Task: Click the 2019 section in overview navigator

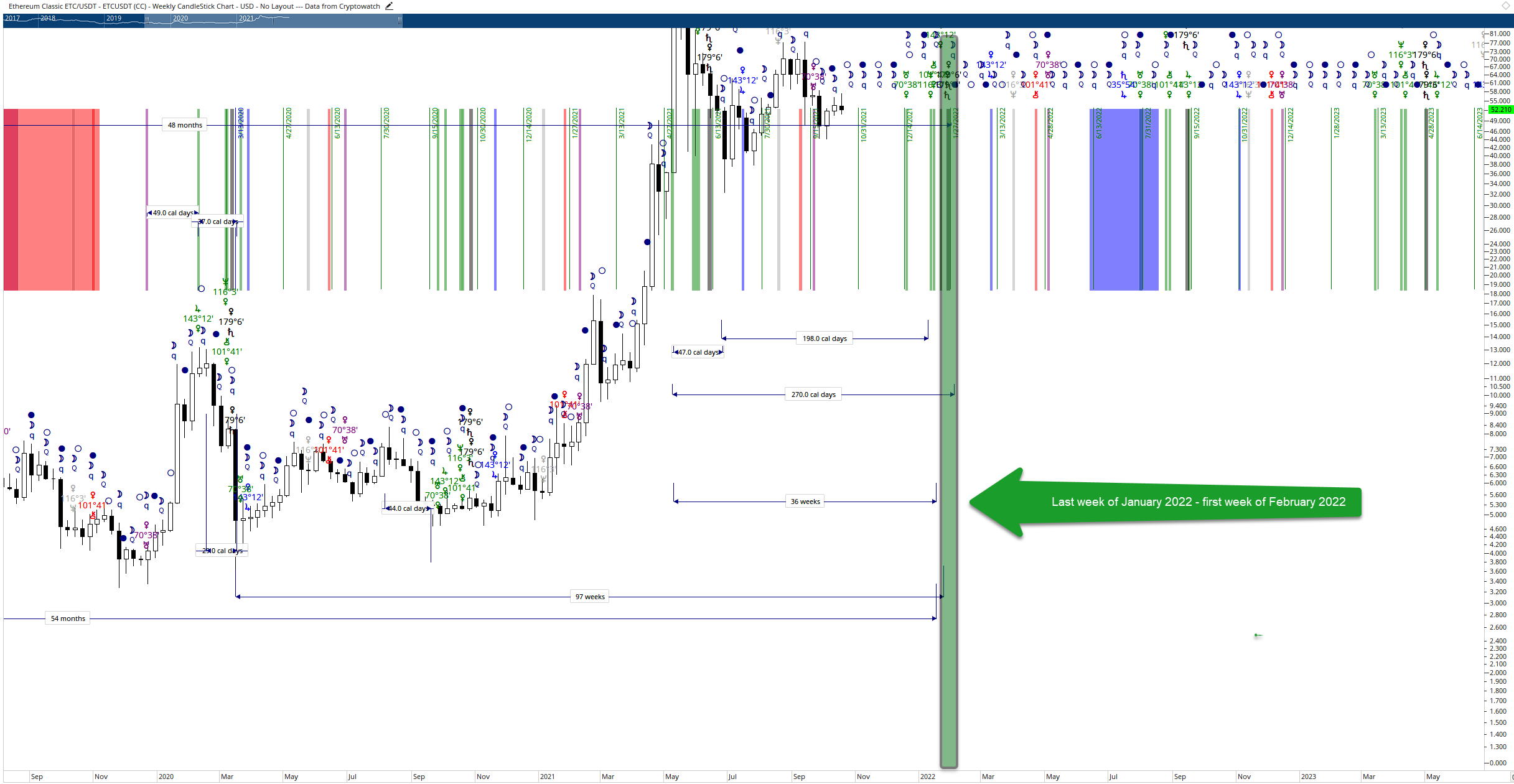Action: (114, 19)
